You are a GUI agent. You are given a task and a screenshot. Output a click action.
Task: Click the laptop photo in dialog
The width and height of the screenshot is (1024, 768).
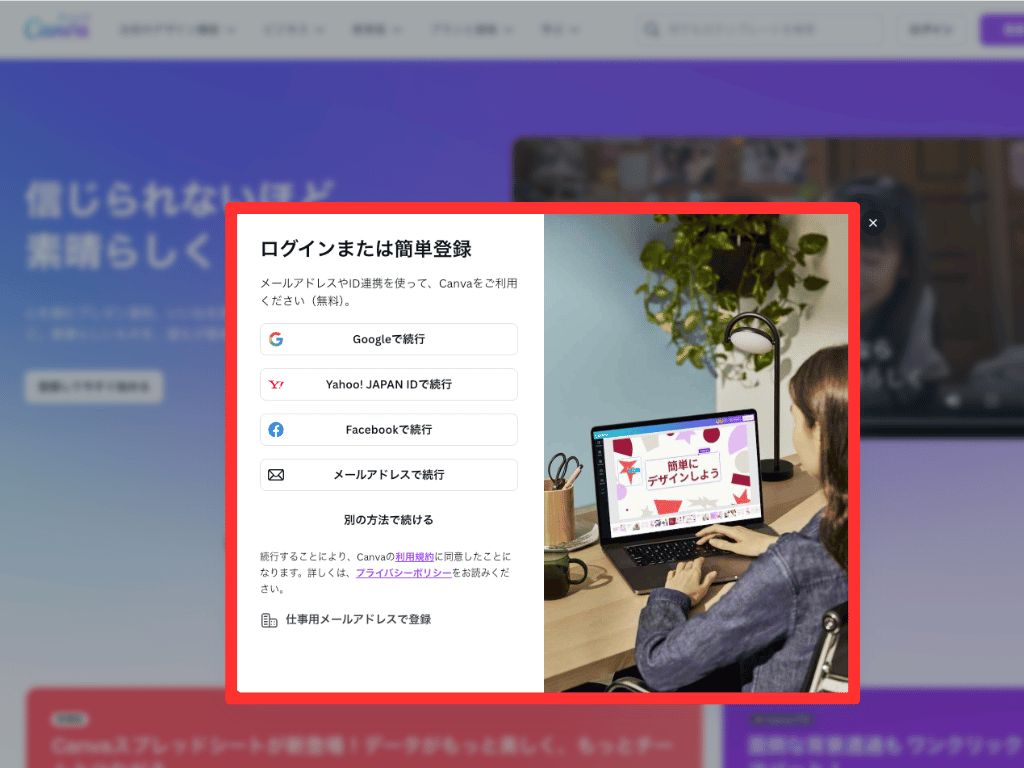(x=696, y=453)
